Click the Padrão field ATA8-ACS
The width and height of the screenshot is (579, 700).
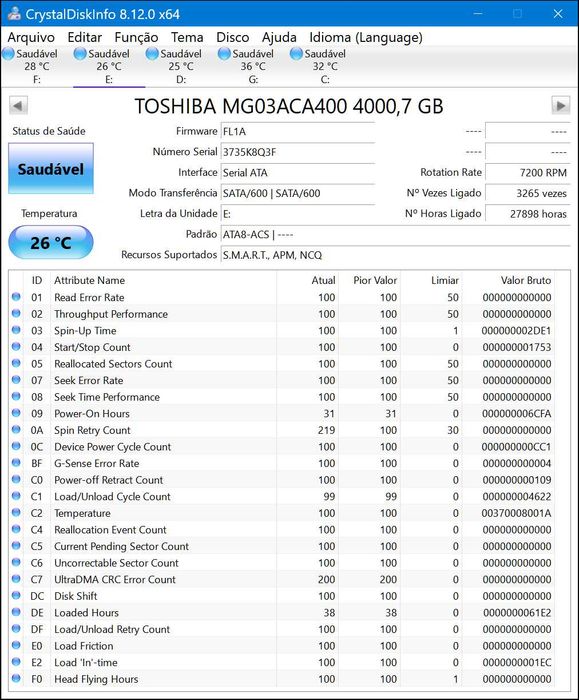[x=396, y=235]
